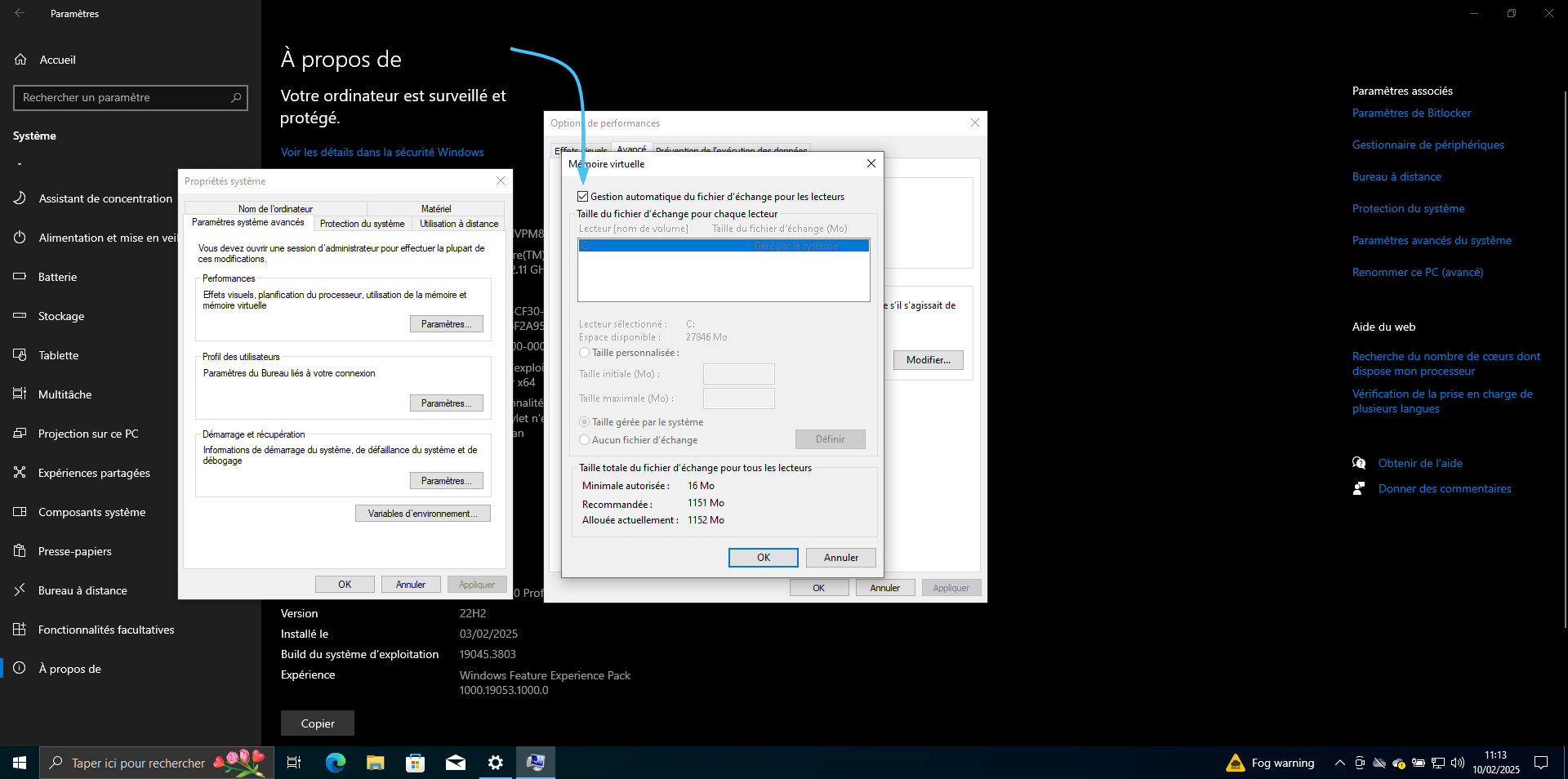Open the Utilisation à distance tab
The image size is (1568, 779).
(x=458, y=224)
